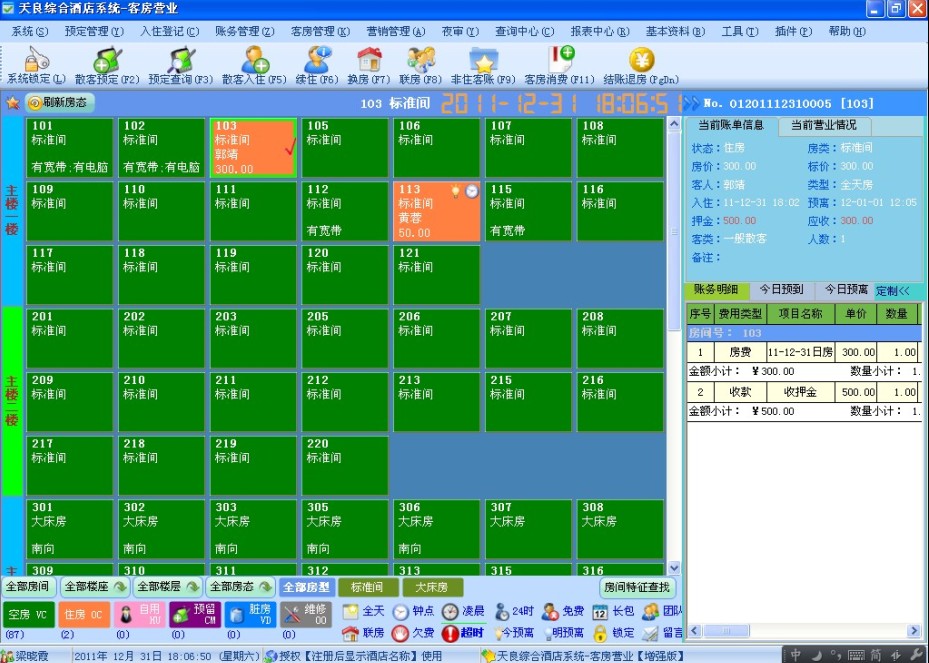Expand the 全部楼层 floor dropdown
This screenshot has width=929, height=663.
[167, 587]
